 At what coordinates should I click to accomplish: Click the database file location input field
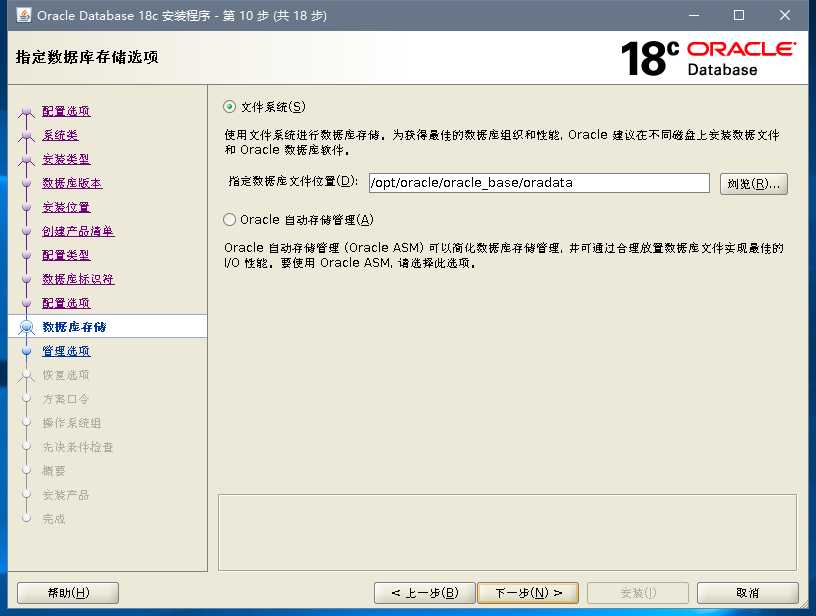[x=539, y=183]
